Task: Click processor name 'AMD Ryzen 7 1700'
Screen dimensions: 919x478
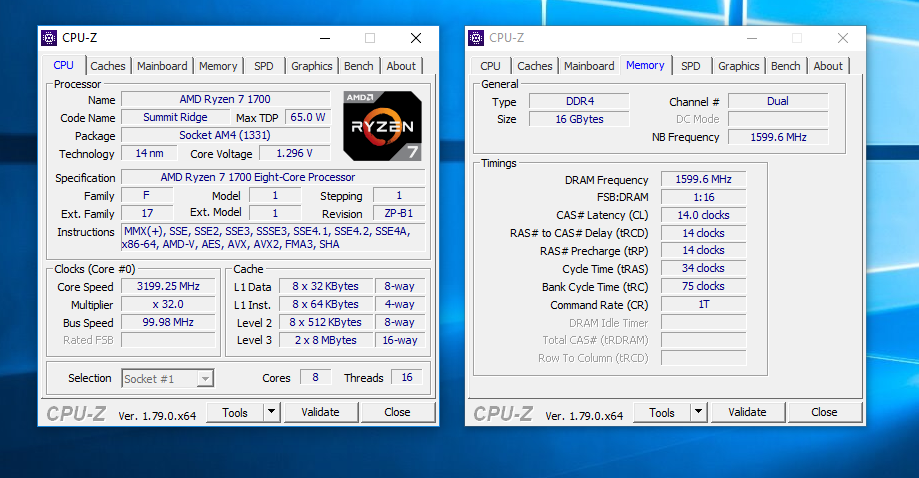Action: tap(226, 100)
